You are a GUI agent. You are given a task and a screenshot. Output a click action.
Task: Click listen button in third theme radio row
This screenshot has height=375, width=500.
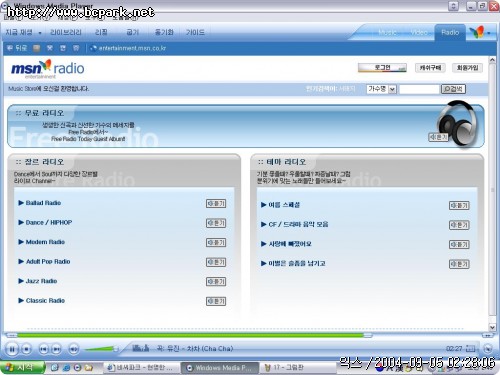459,244
